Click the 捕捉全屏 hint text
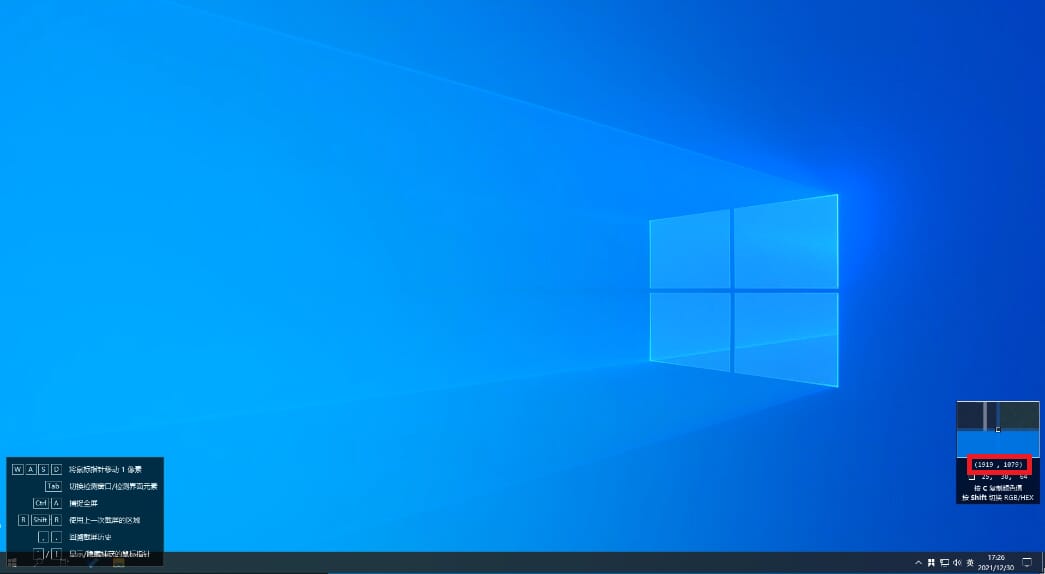 coord(83,503)
